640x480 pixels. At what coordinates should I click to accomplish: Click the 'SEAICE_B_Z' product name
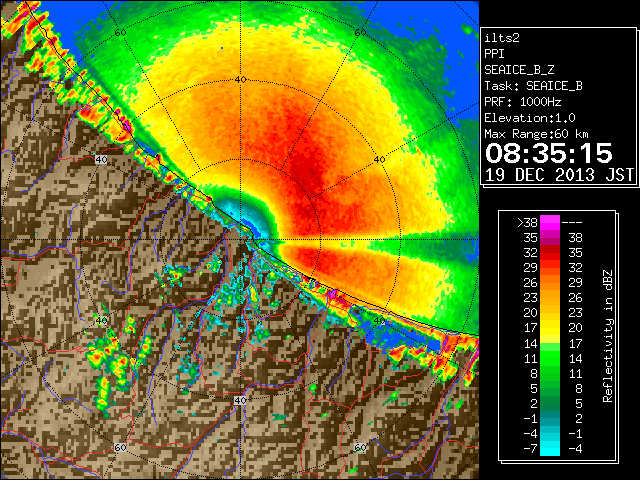point(519,70)
